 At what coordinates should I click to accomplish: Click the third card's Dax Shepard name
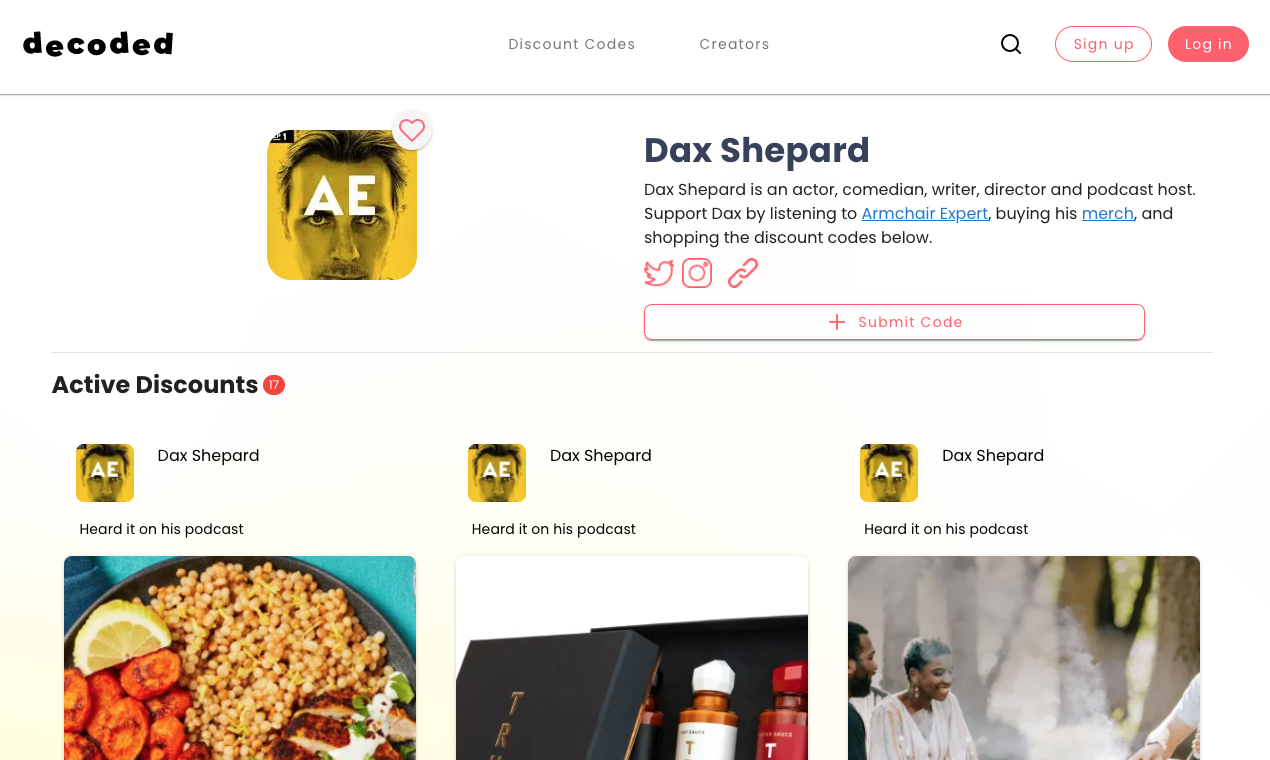point(993,456)
